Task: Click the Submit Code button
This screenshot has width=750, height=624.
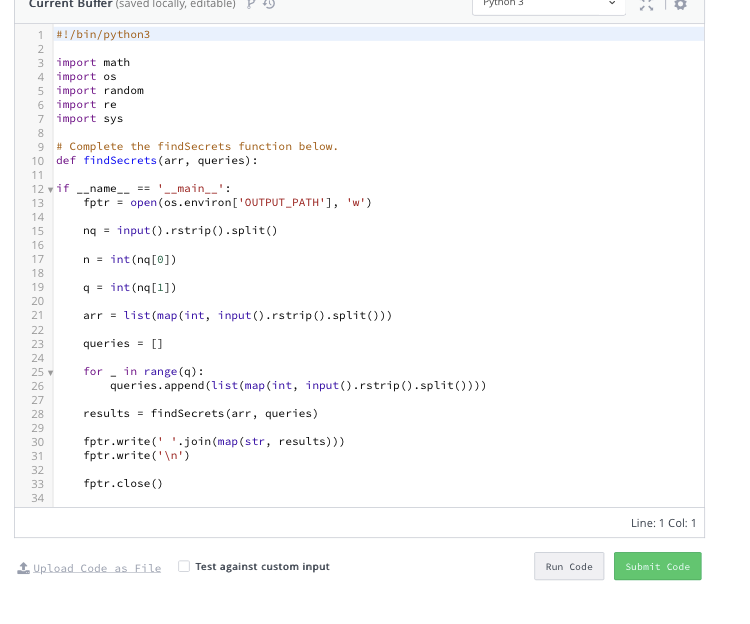Action: 658,566
